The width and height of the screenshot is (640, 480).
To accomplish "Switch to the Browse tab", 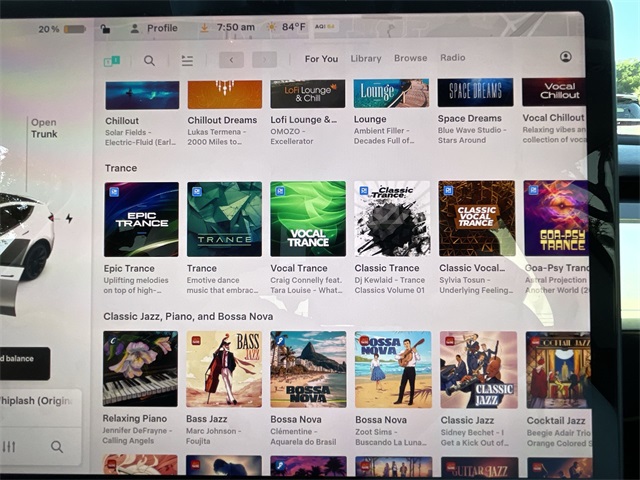I will pyautogui.click(x=411, y=58).
